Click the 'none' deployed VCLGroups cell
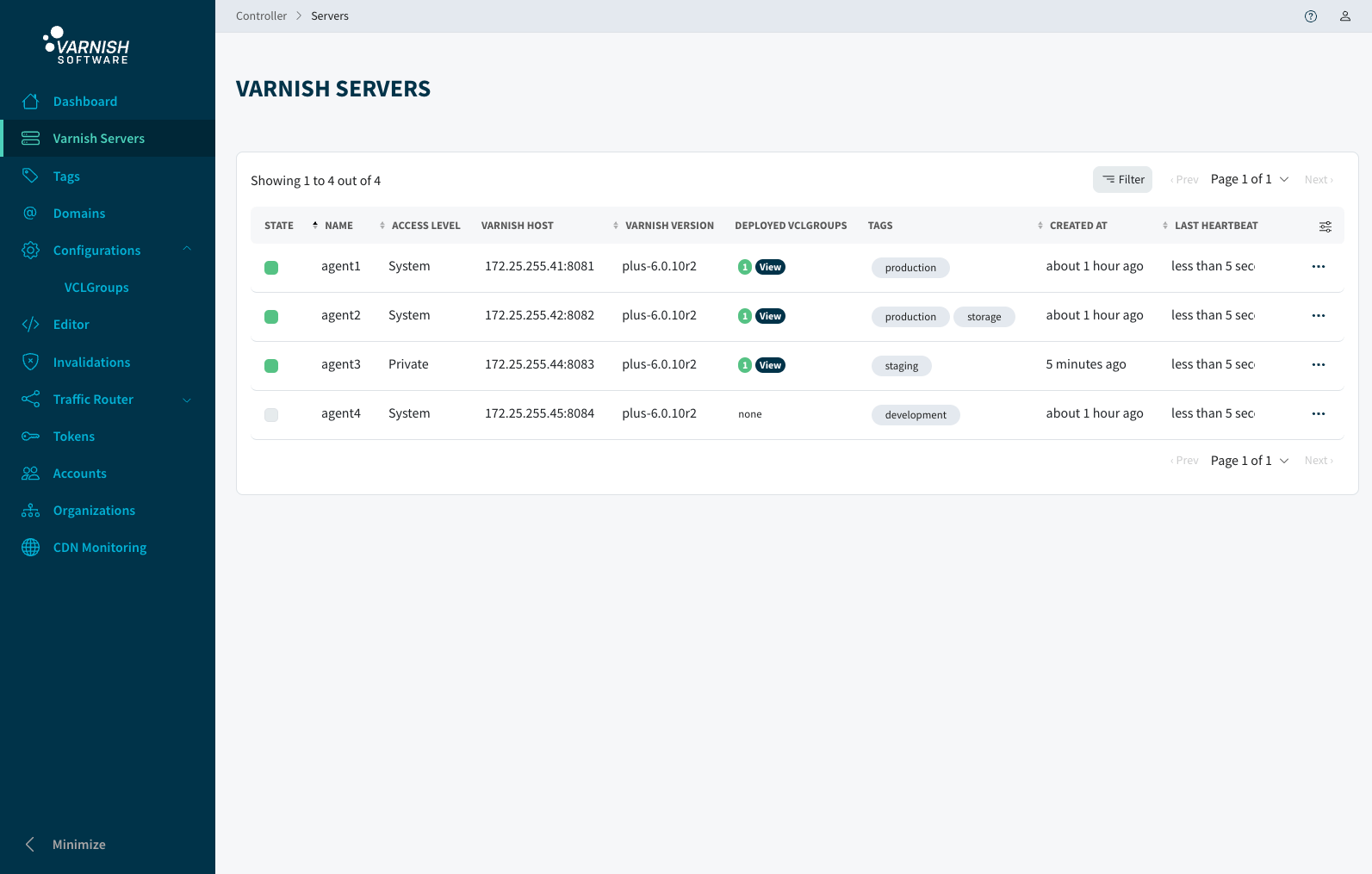This screenshot has height=874, width=1372. pos(750,414)
